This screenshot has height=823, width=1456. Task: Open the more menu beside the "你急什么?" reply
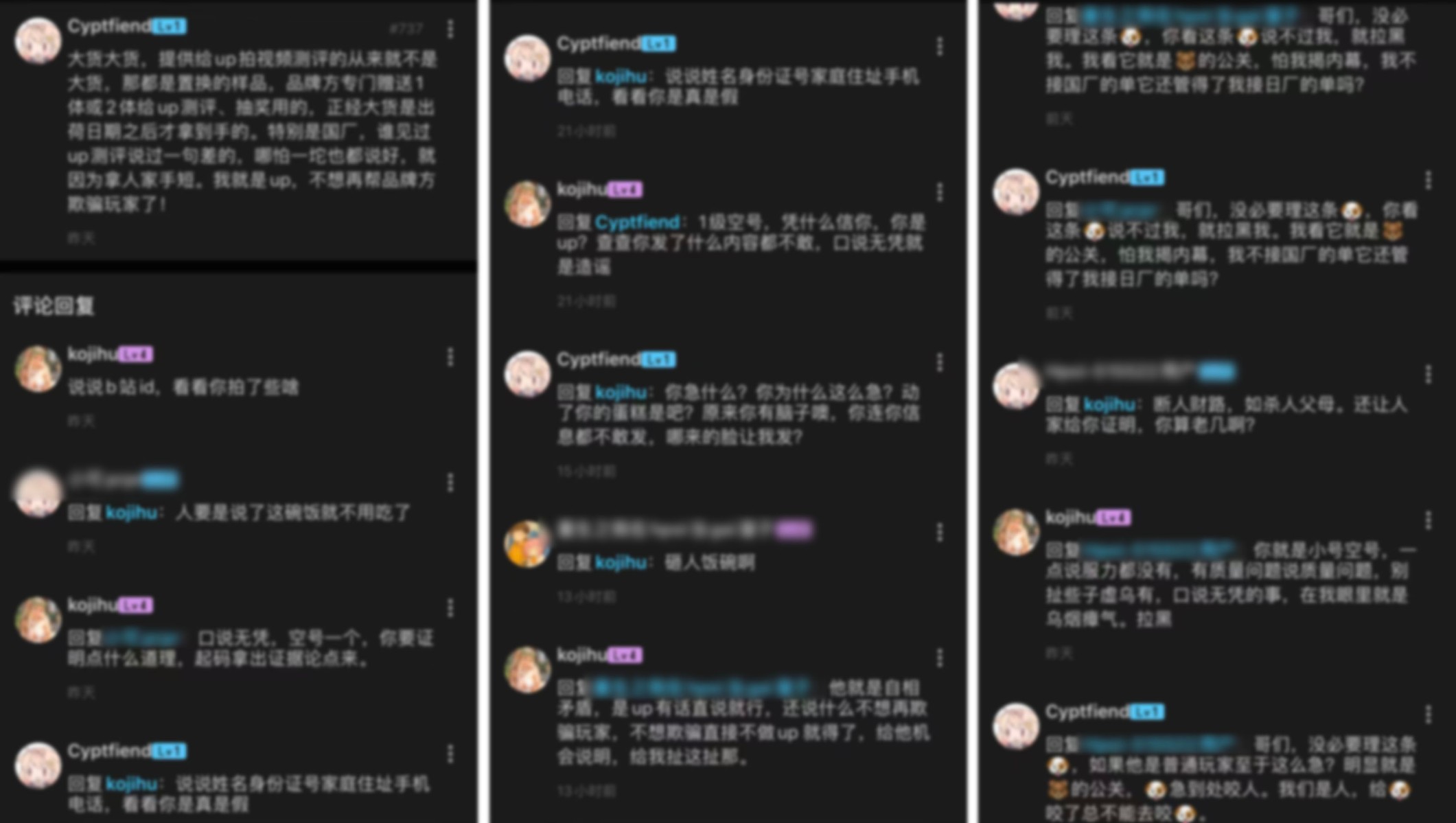(x=940, y=362)
